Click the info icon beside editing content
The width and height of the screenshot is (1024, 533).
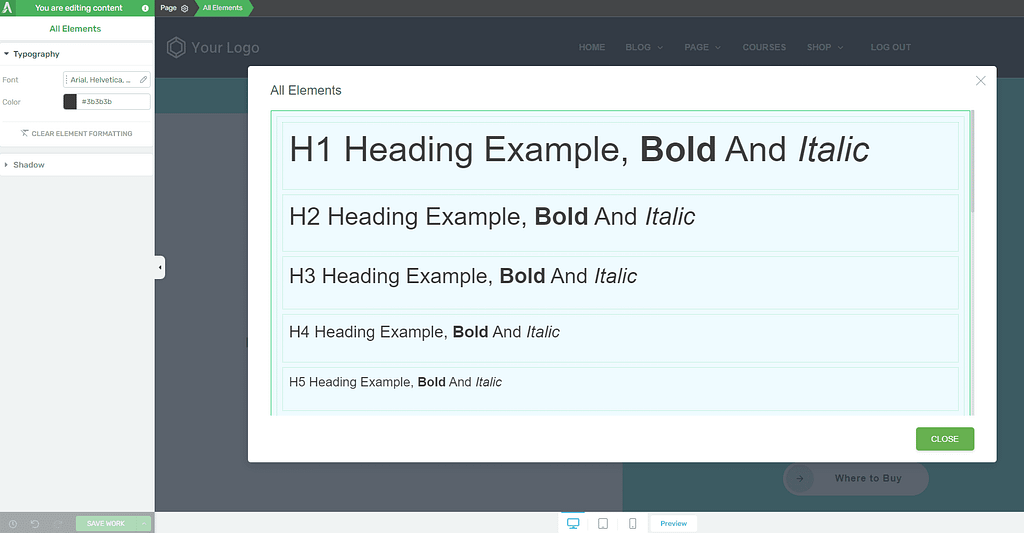click(145, 8)
